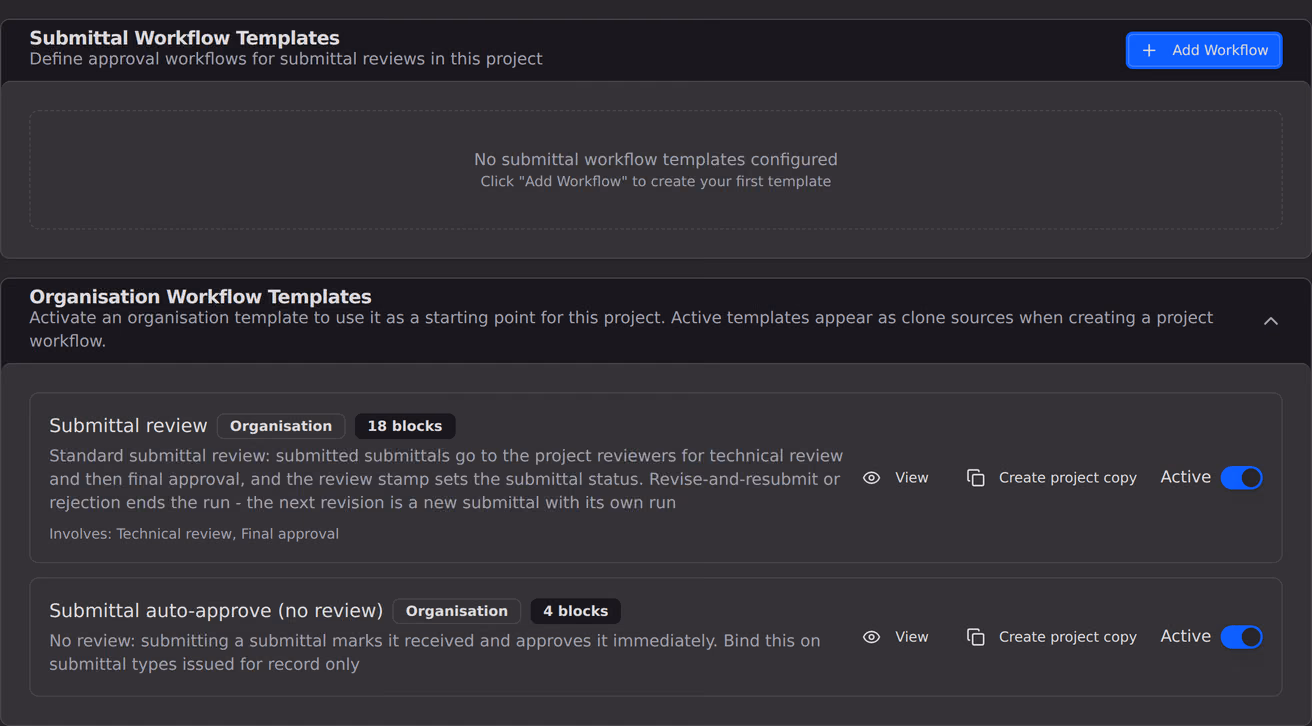View the Submittal auto-approve template
The width and height of the screenshot is (1312, 726).
[x=896, y=637]
